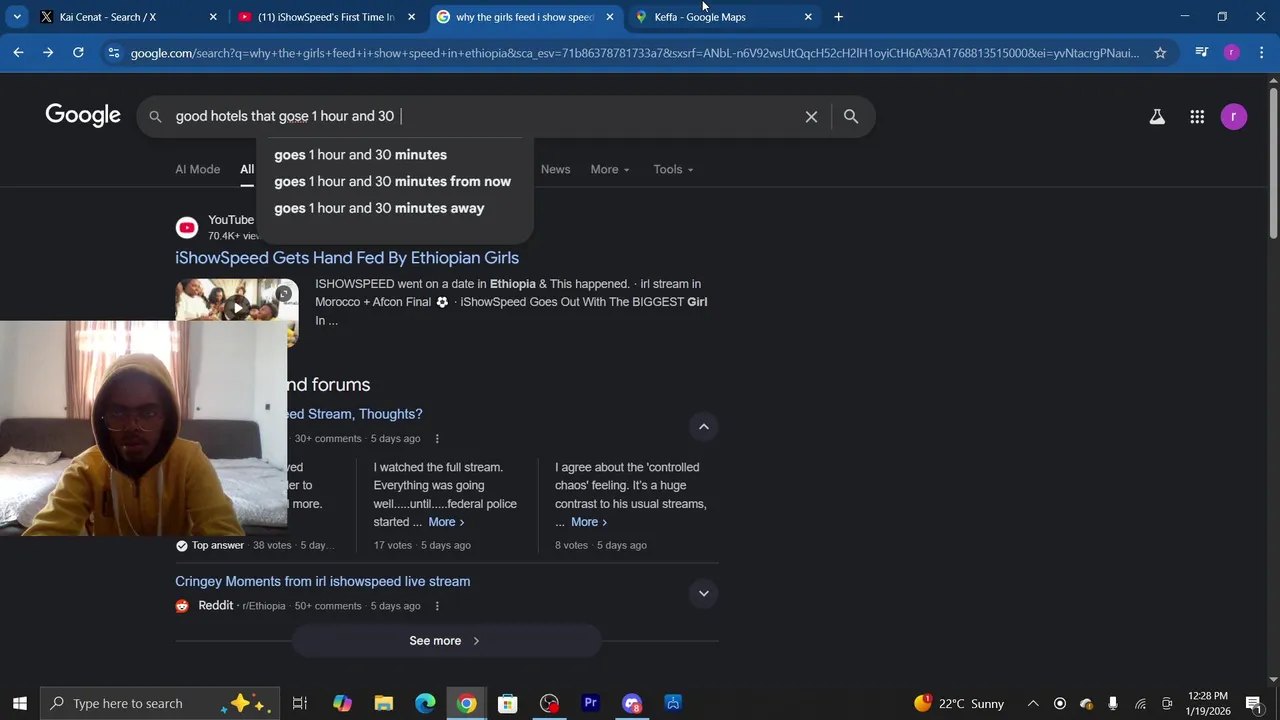The width and height of the screenshot is (1280, 720).
Task: Open the More search filters dropdown
Action: [609, 169]
